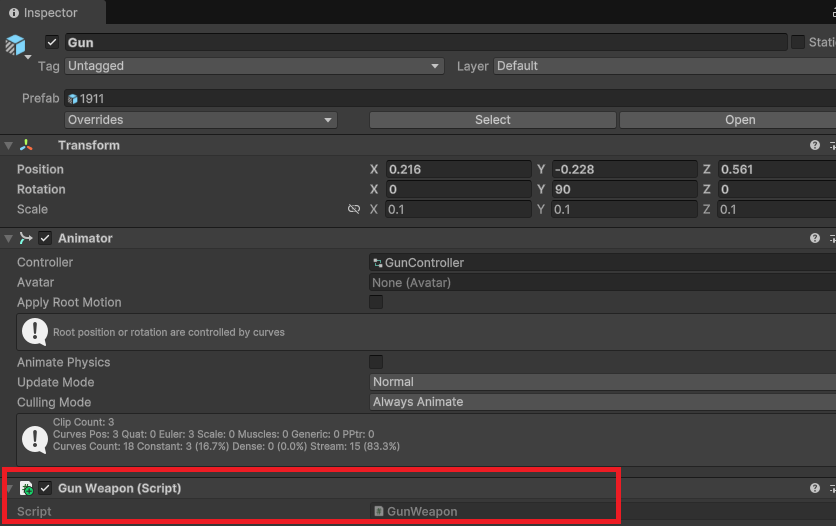Image resolution: width=836 pixels, height=526 pixels.
Task: Edit Scale Y value field
Action: coord(624,209)
